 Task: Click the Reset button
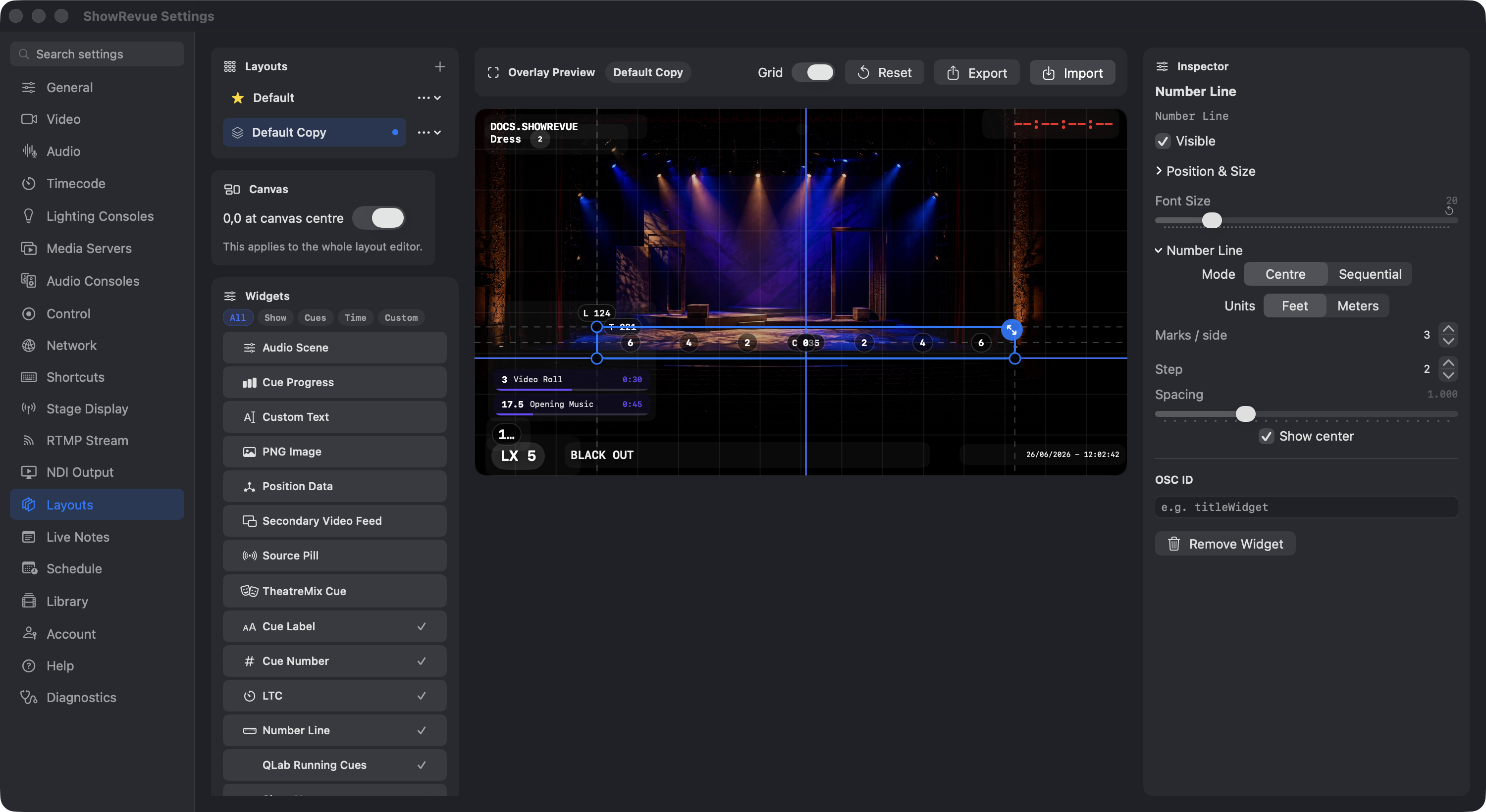(884, 73)
